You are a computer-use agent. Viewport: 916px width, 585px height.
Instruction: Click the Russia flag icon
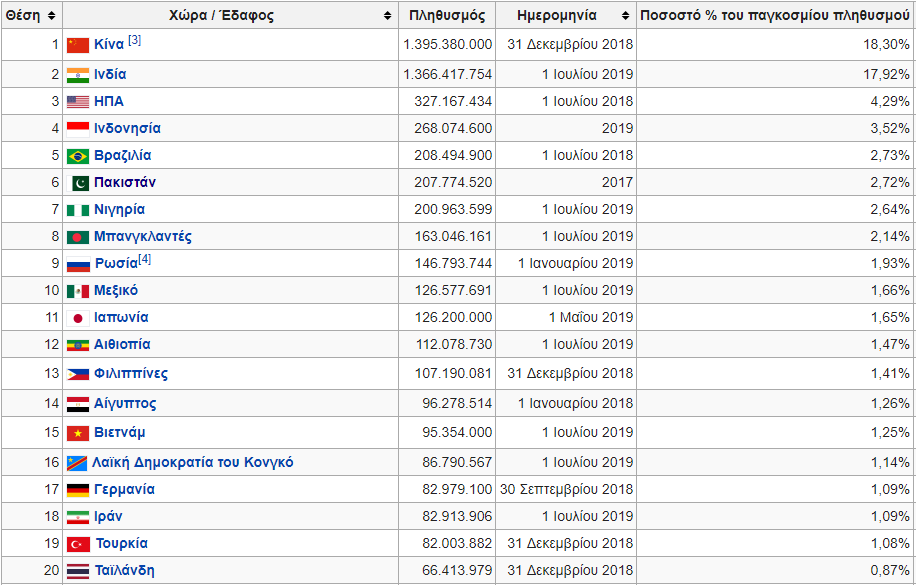(x=78, y=264)
